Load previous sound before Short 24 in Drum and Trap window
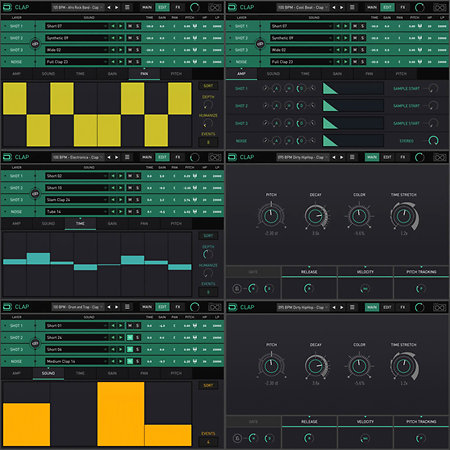Viewport: 450px width, 450px height. [113, 338]
